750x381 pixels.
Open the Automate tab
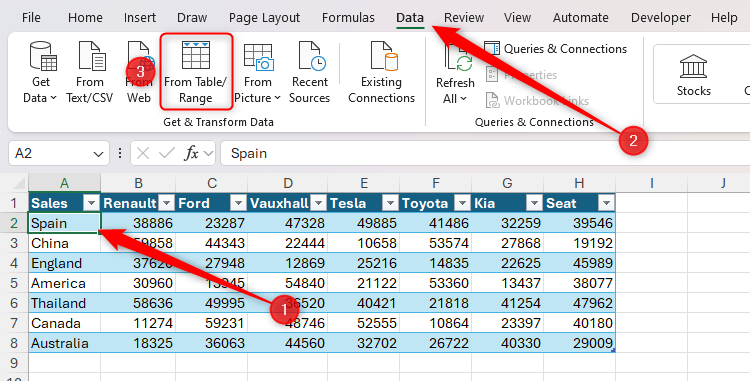click(x=581, y=18)
